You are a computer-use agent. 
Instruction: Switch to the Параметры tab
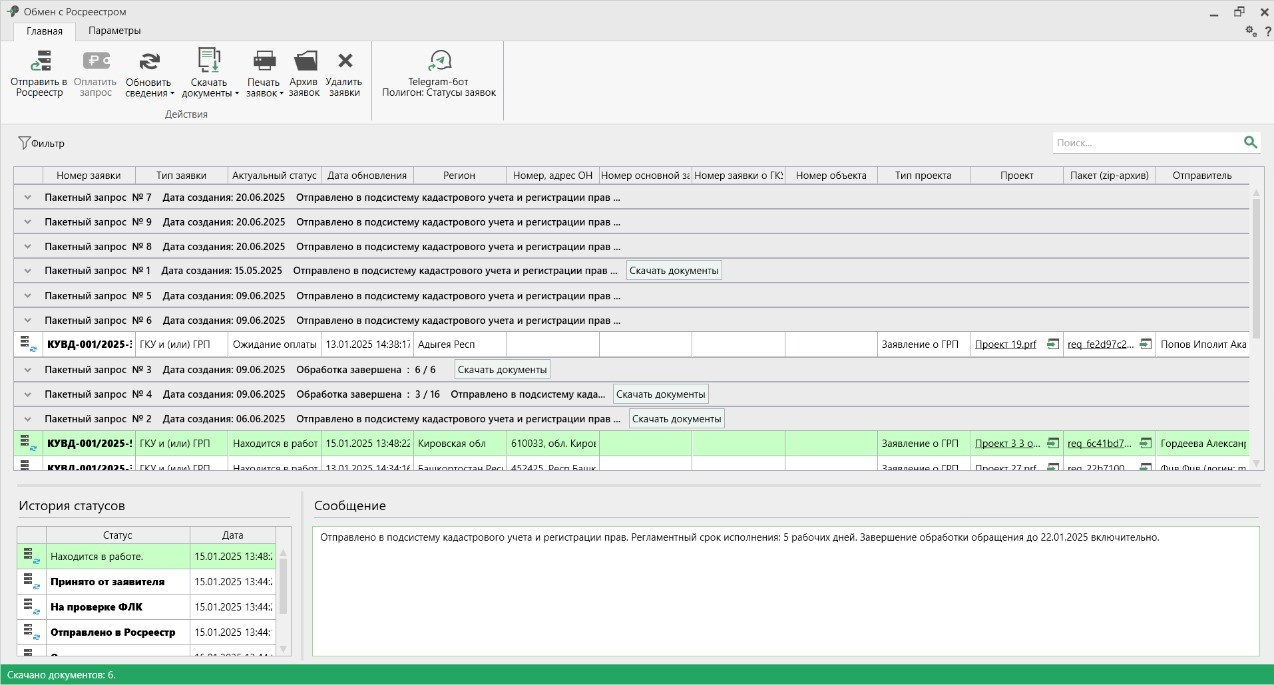pyautogui.click(x=114, y=31)
